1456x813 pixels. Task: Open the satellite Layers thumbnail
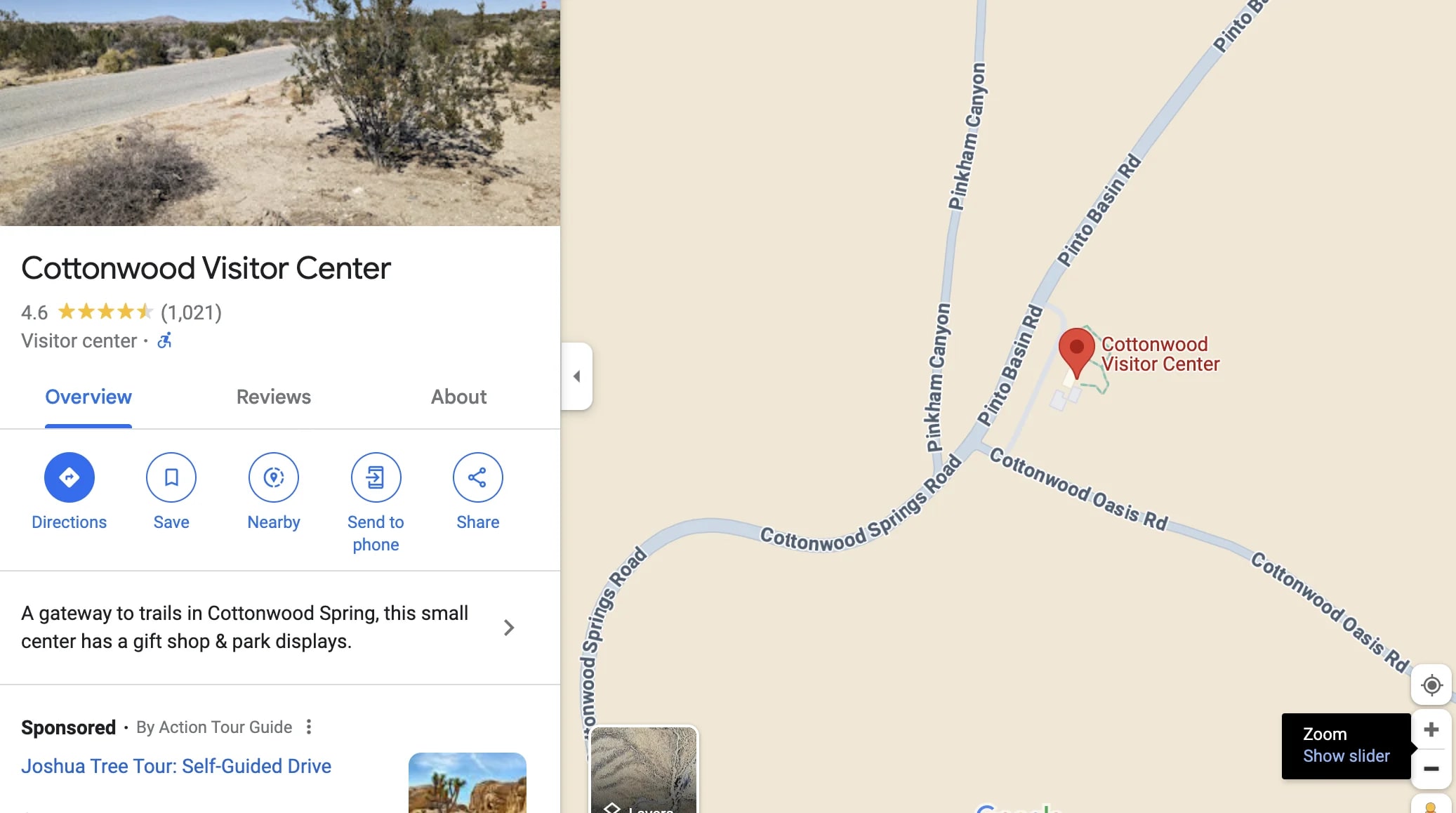pos(644,770)
